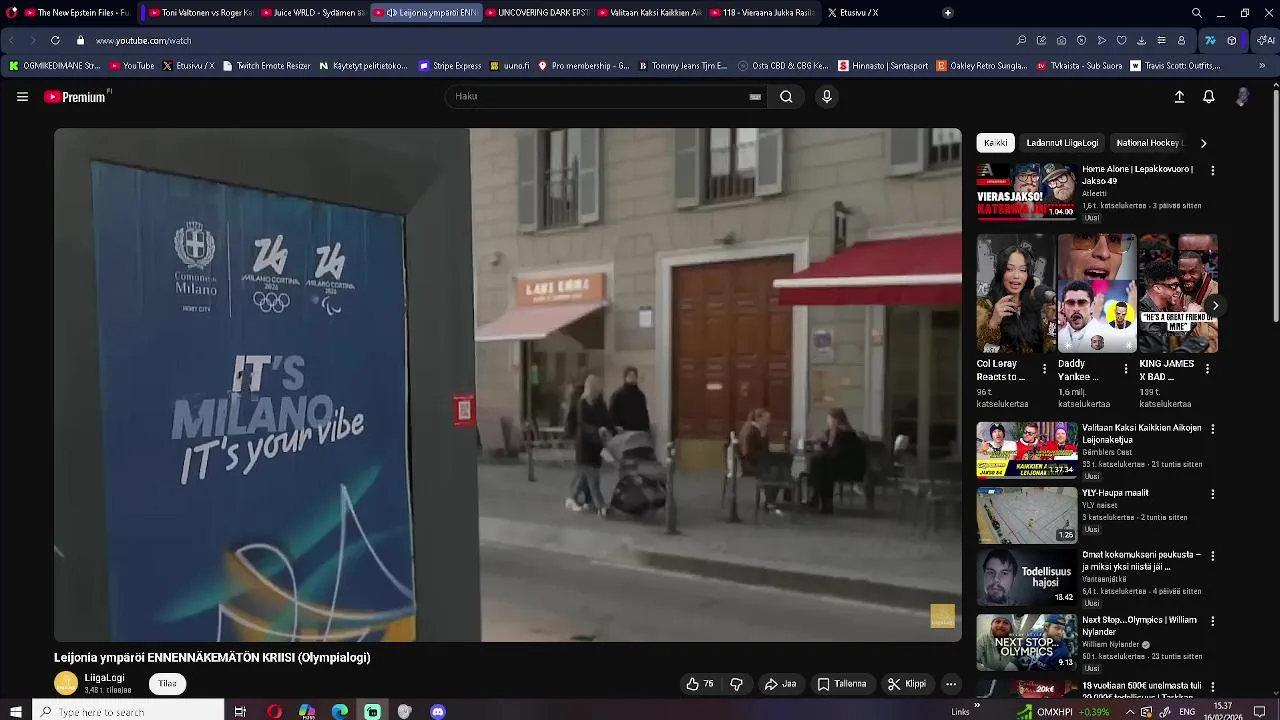Switch to the Etusivu / X tab

coord(853,13)
